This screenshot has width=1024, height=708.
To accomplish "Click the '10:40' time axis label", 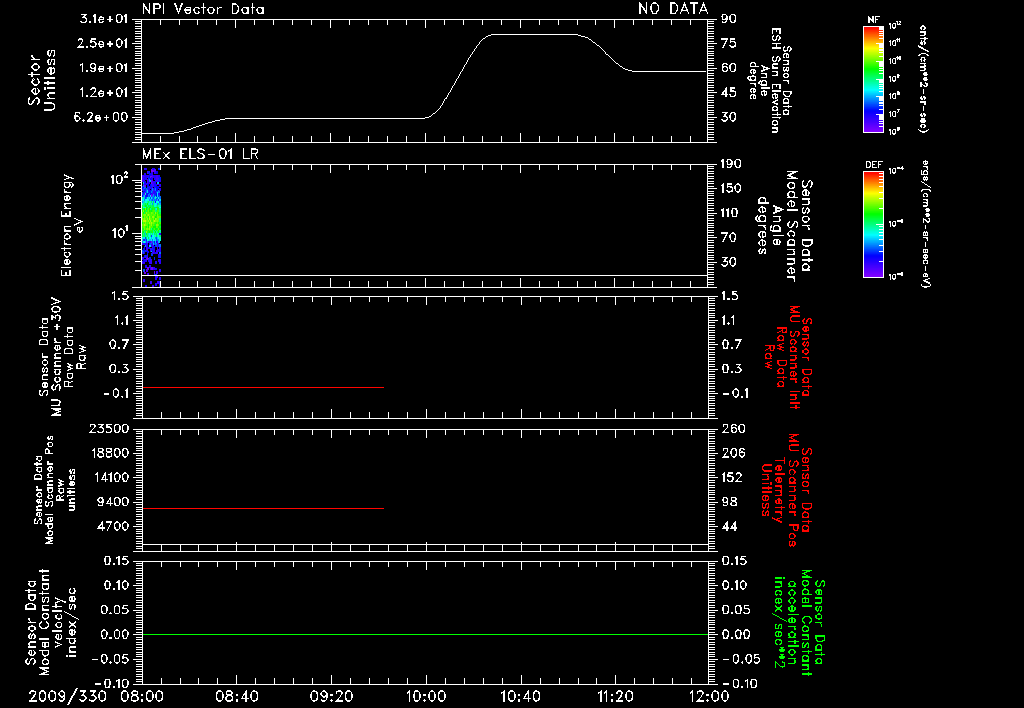I will click(x=520, y=696).
